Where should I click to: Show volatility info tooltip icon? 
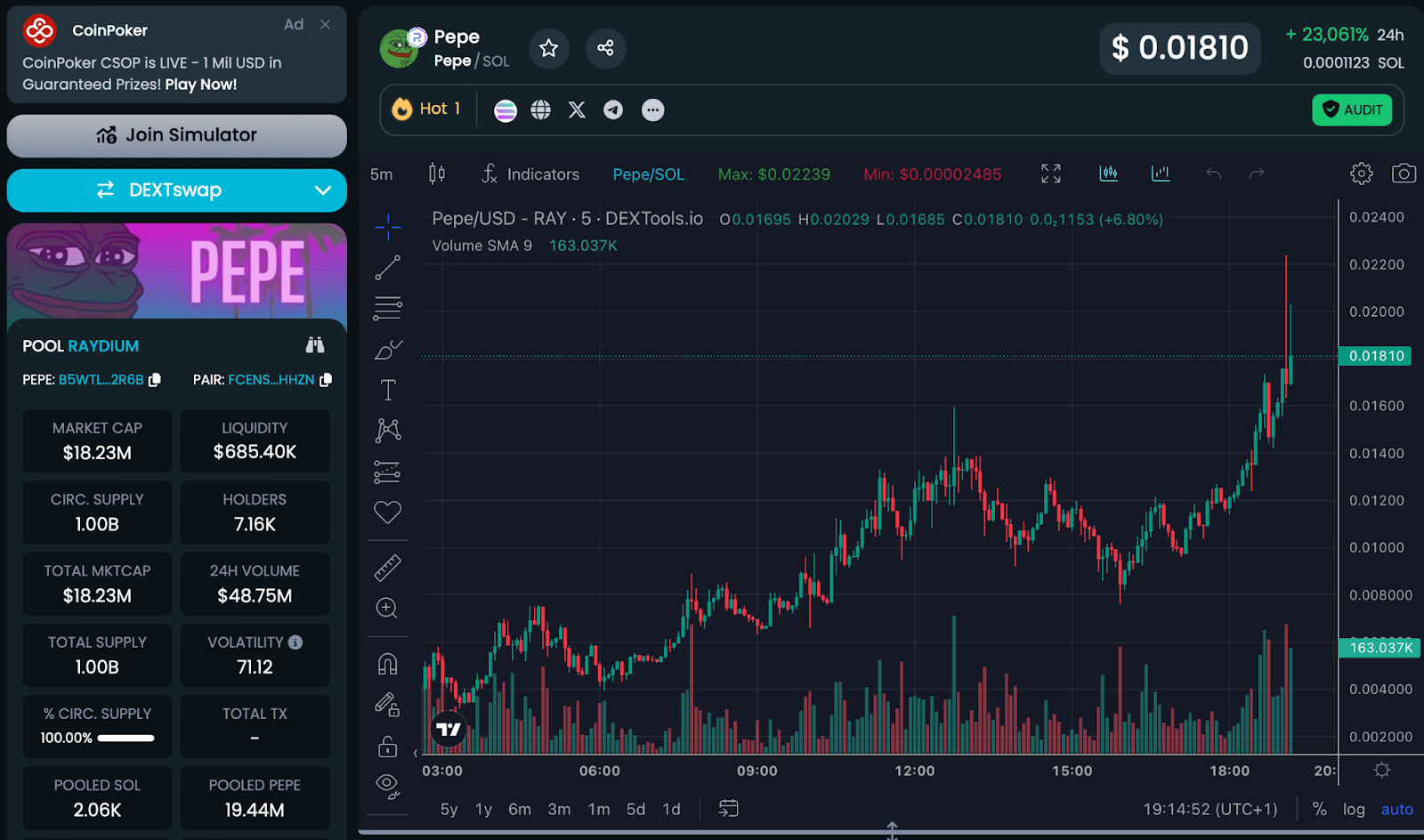coord(295,642)
